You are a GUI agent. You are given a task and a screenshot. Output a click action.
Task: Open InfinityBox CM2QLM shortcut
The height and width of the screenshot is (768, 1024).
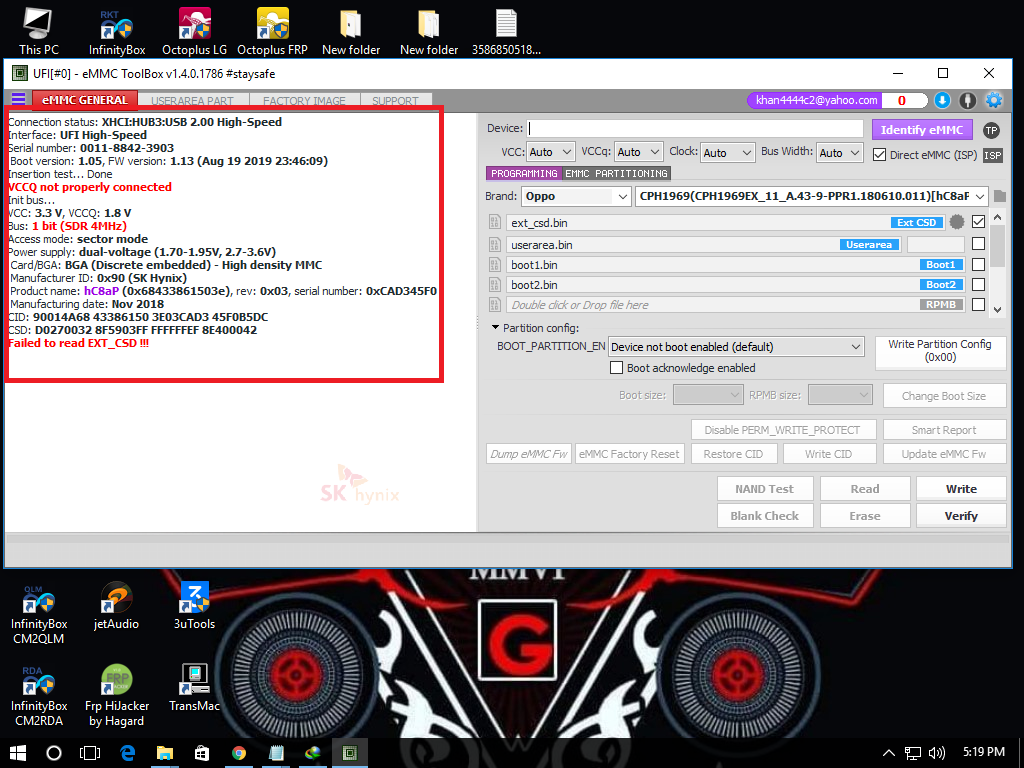pos(39,614)
